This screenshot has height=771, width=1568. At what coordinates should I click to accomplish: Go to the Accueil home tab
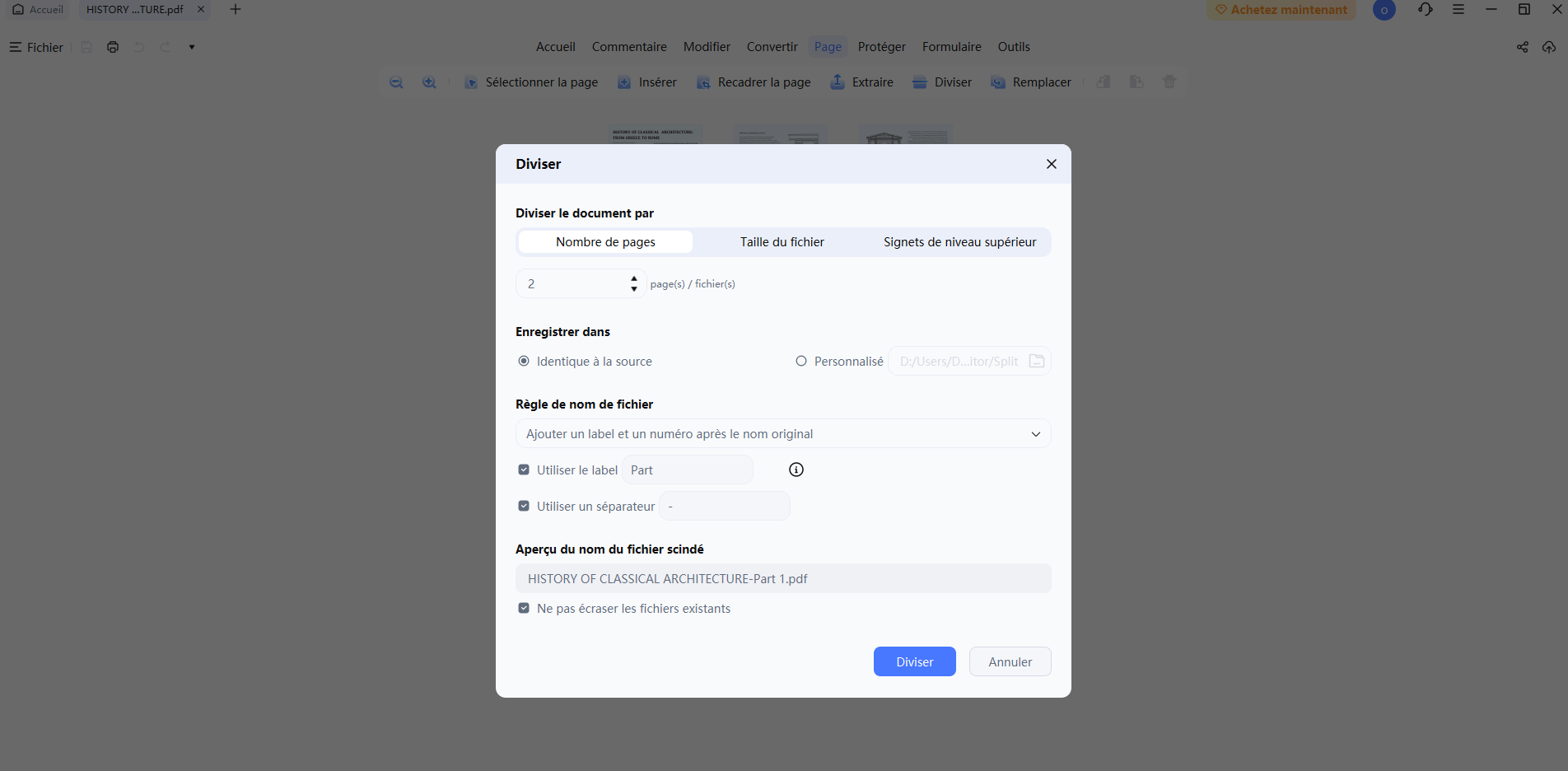click(38, 10)
